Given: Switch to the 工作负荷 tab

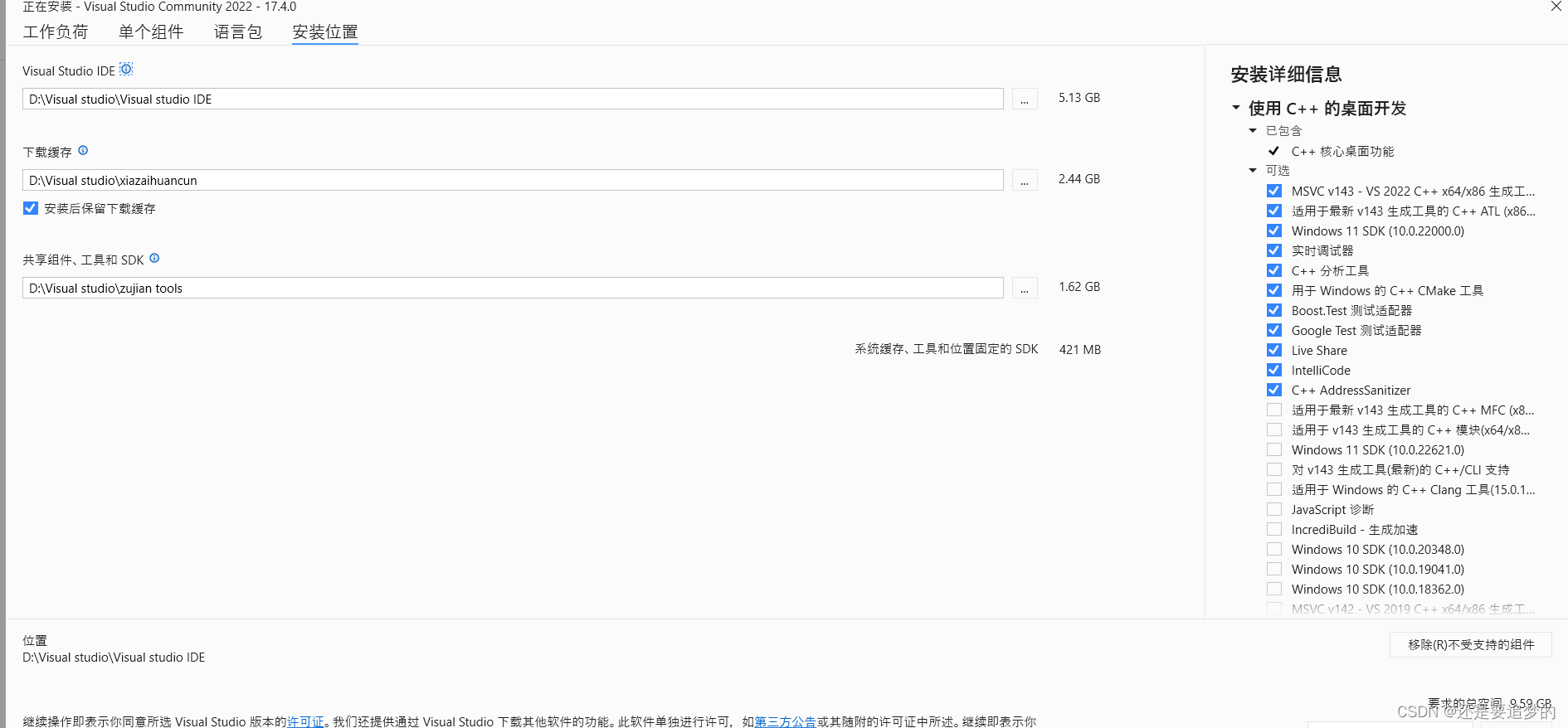Looking at the screenshot, I should tap(56, 32).
